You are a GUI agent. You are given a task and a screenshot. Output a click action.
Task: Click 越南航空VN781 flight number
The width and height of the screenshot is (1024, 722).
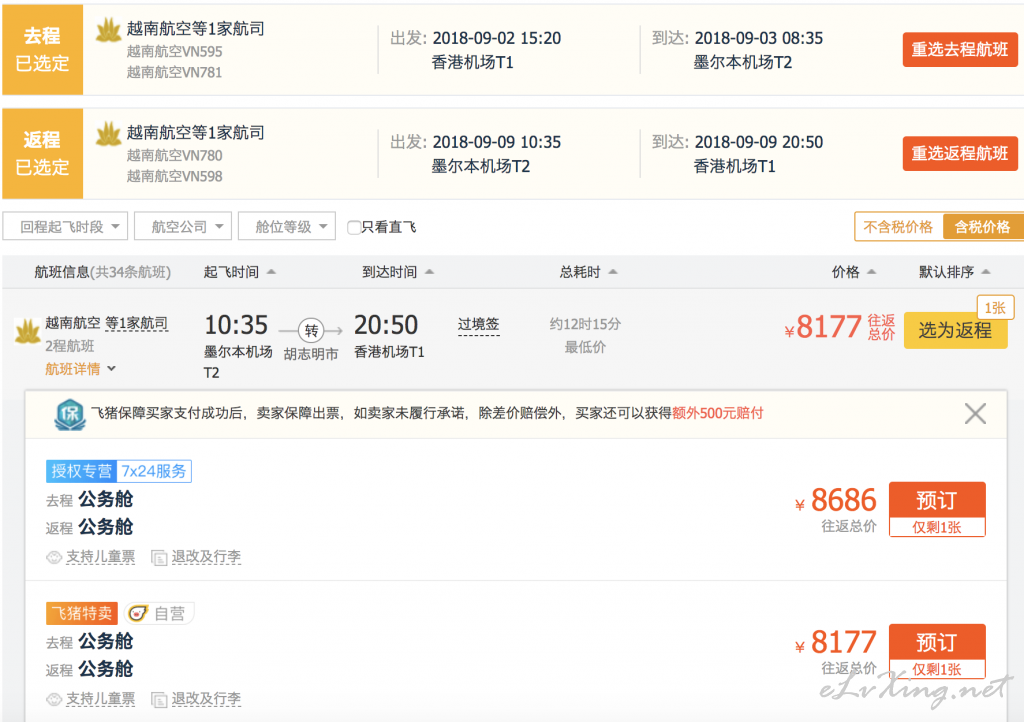click(x=174, y=72)
